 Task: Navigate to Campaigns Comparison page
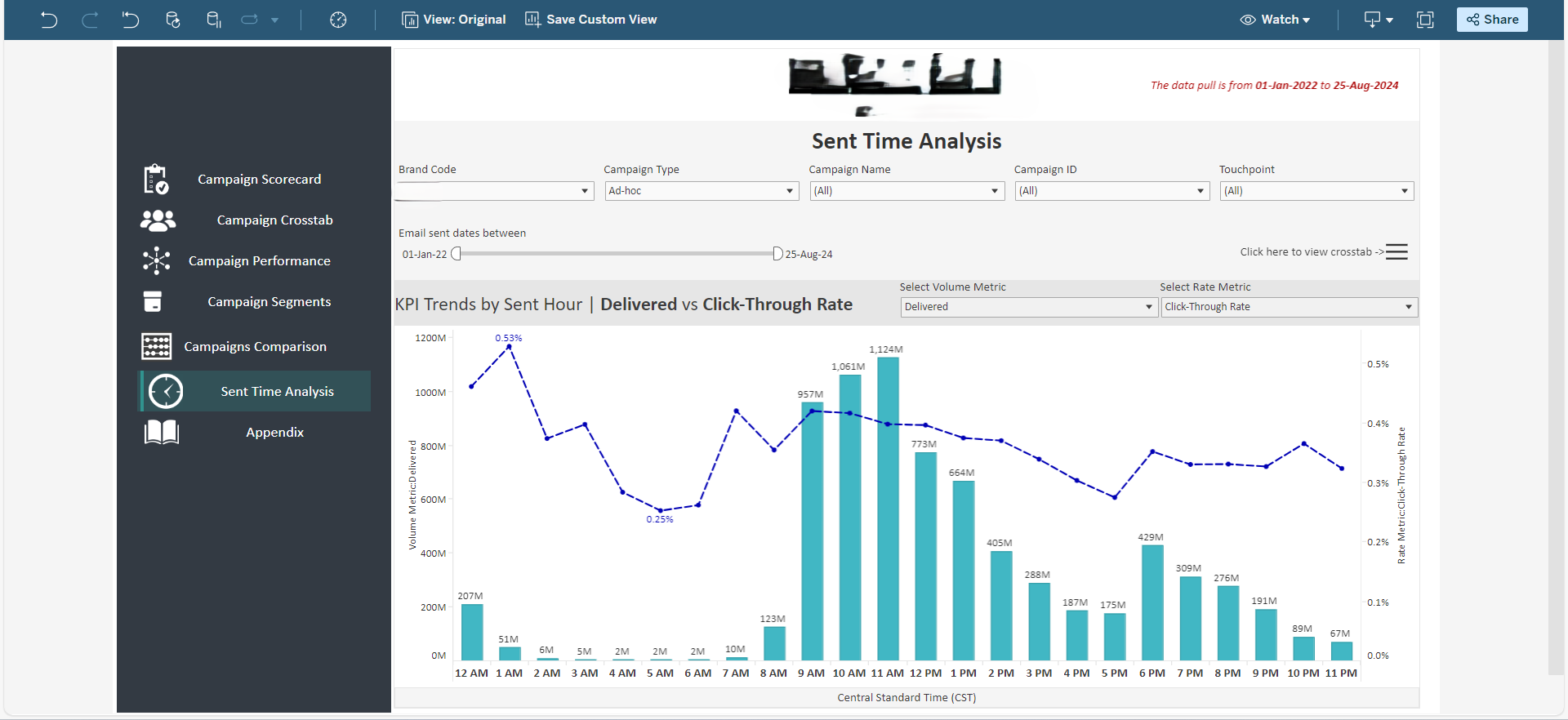coord(255,347)
